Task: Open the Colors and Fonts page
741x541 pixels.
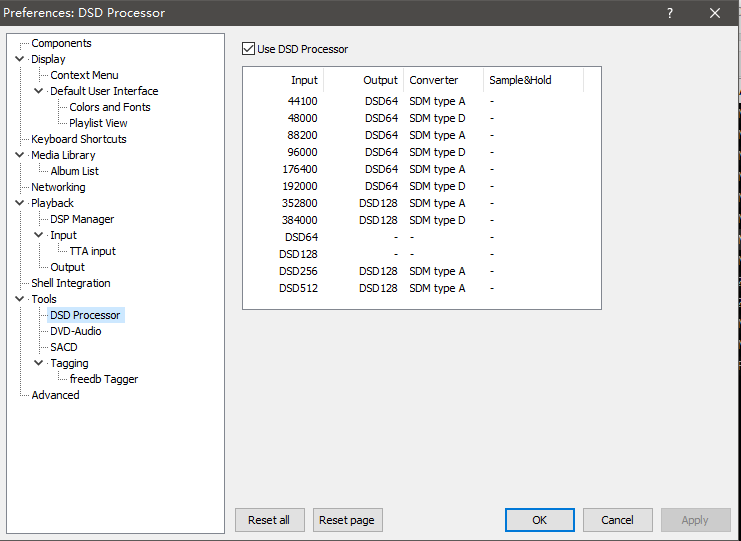Action: point(110,107)
